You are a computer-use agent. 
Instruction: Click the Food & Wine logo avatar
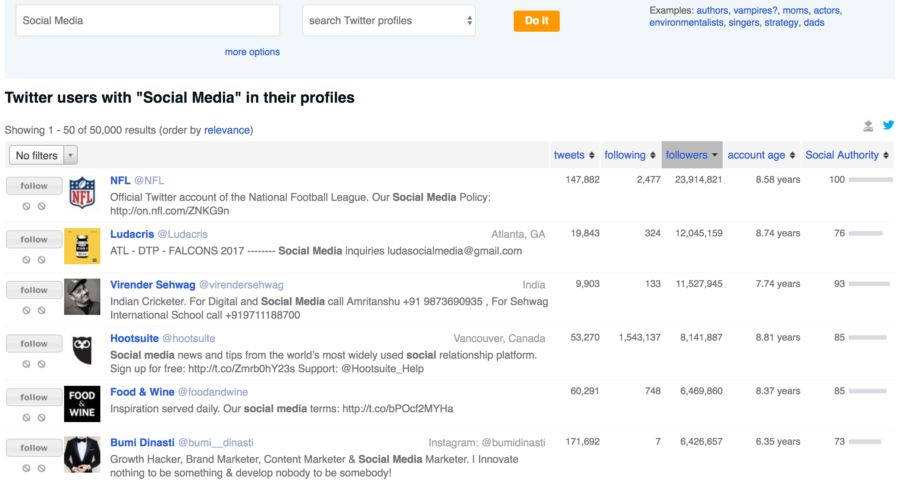click(82, 404)
